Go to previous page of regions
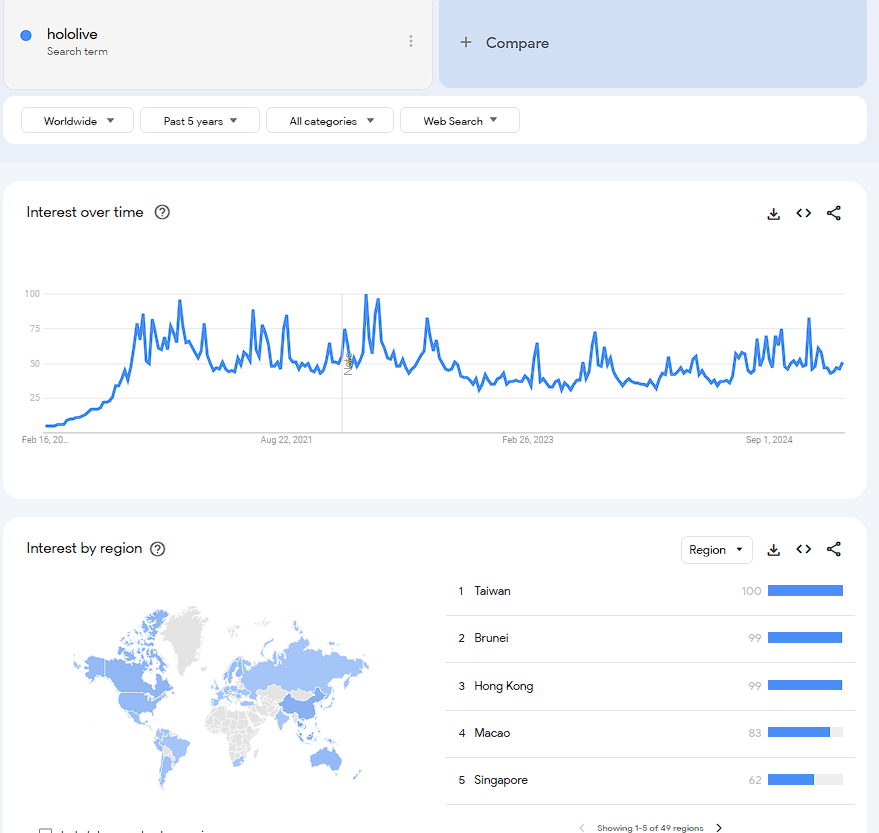 582,827
